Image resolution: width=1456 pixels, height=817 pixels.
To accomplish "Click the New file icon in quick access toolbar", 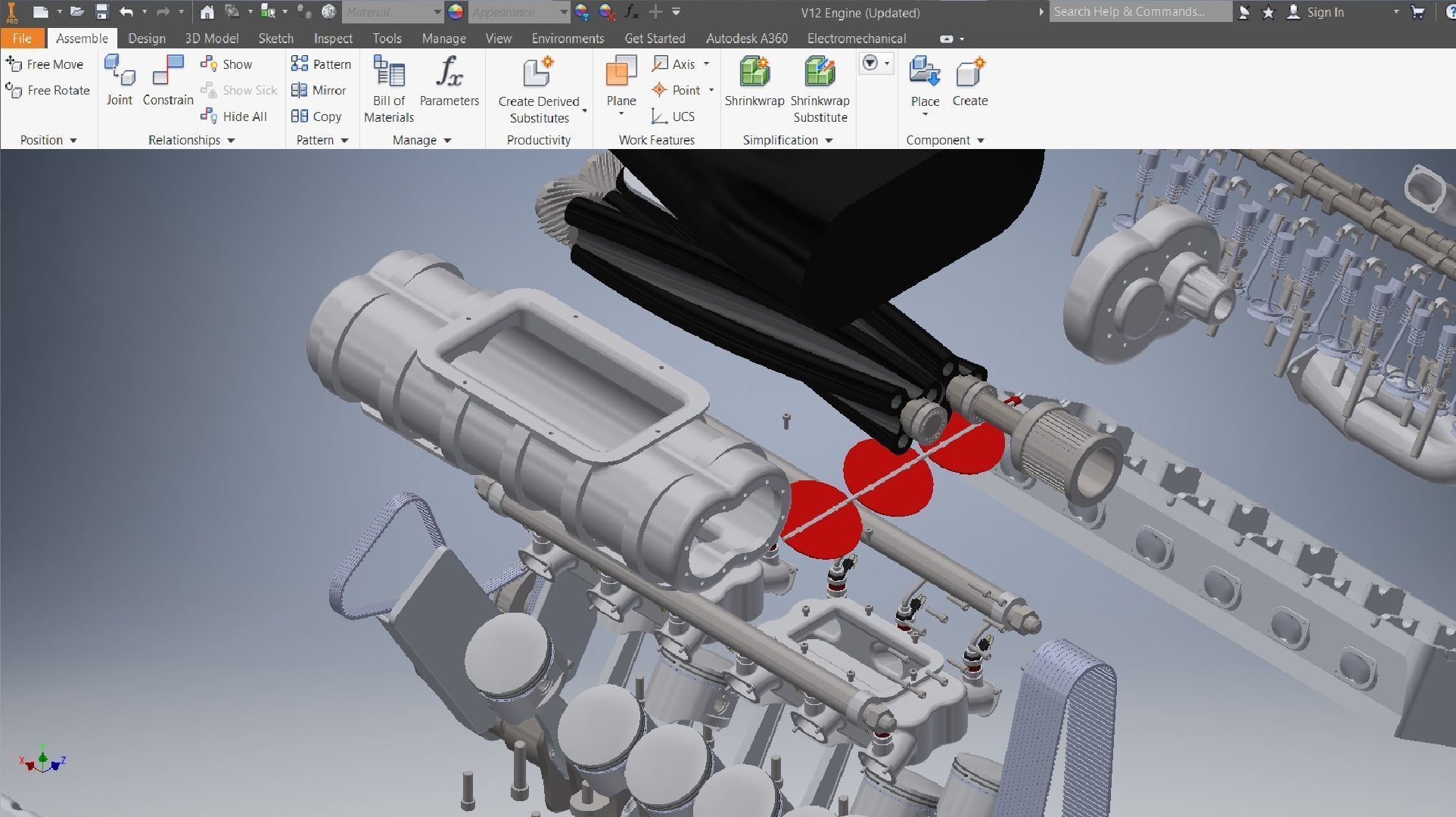I will pos(41,12).
